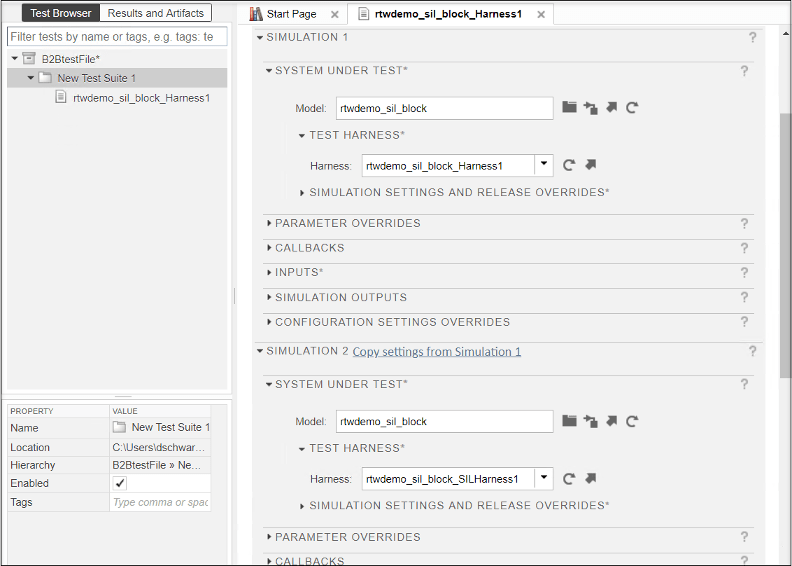Open Harness dropdown showing rtwdemo_sil_block_Harness1
The height and width of the screenshot is (566, 792).
544,165
